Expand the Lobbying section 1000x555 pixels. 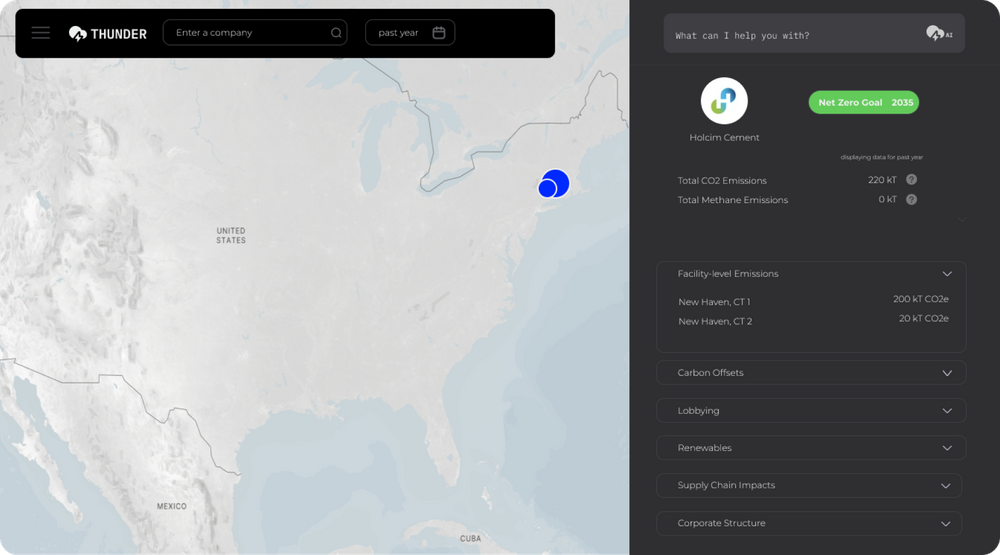click(x=946, y=411)
